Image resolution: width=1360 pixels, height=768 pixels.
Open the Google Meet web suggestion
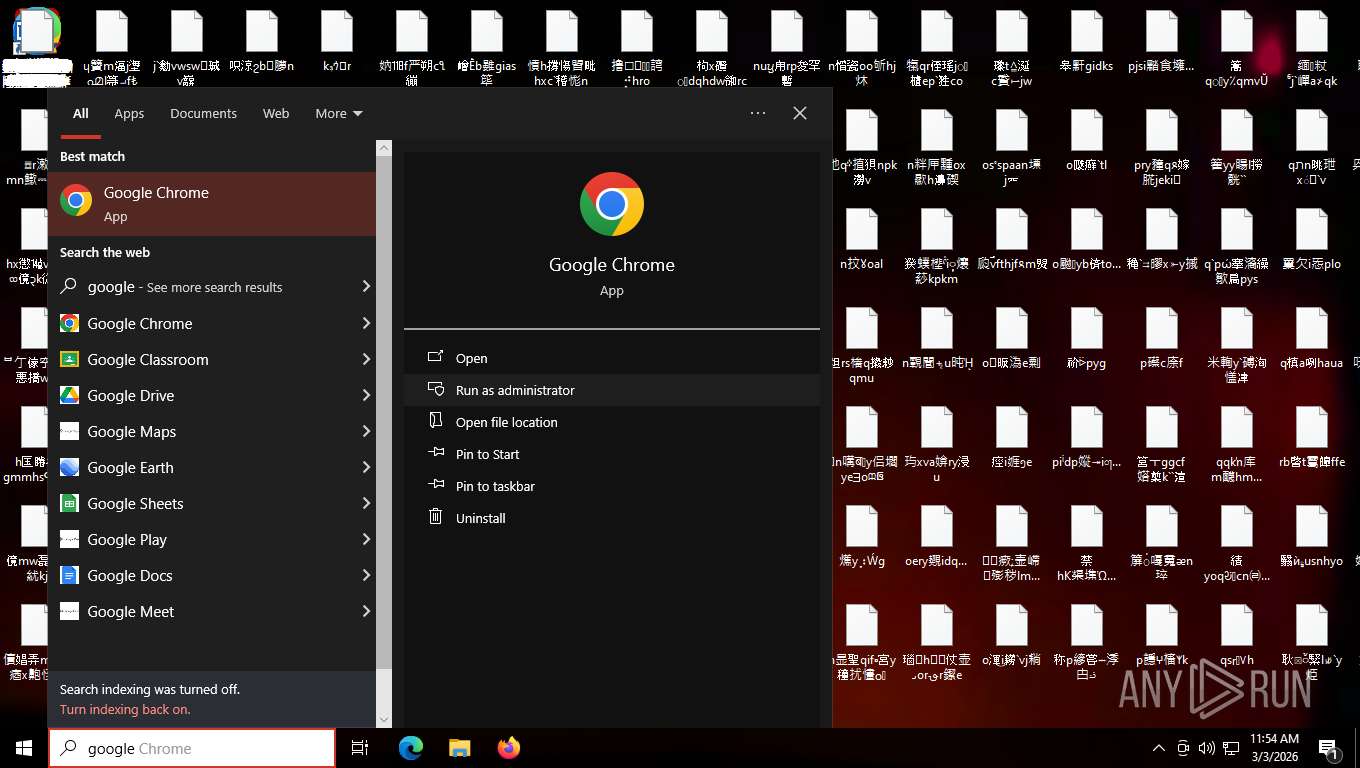pos(211,612)
